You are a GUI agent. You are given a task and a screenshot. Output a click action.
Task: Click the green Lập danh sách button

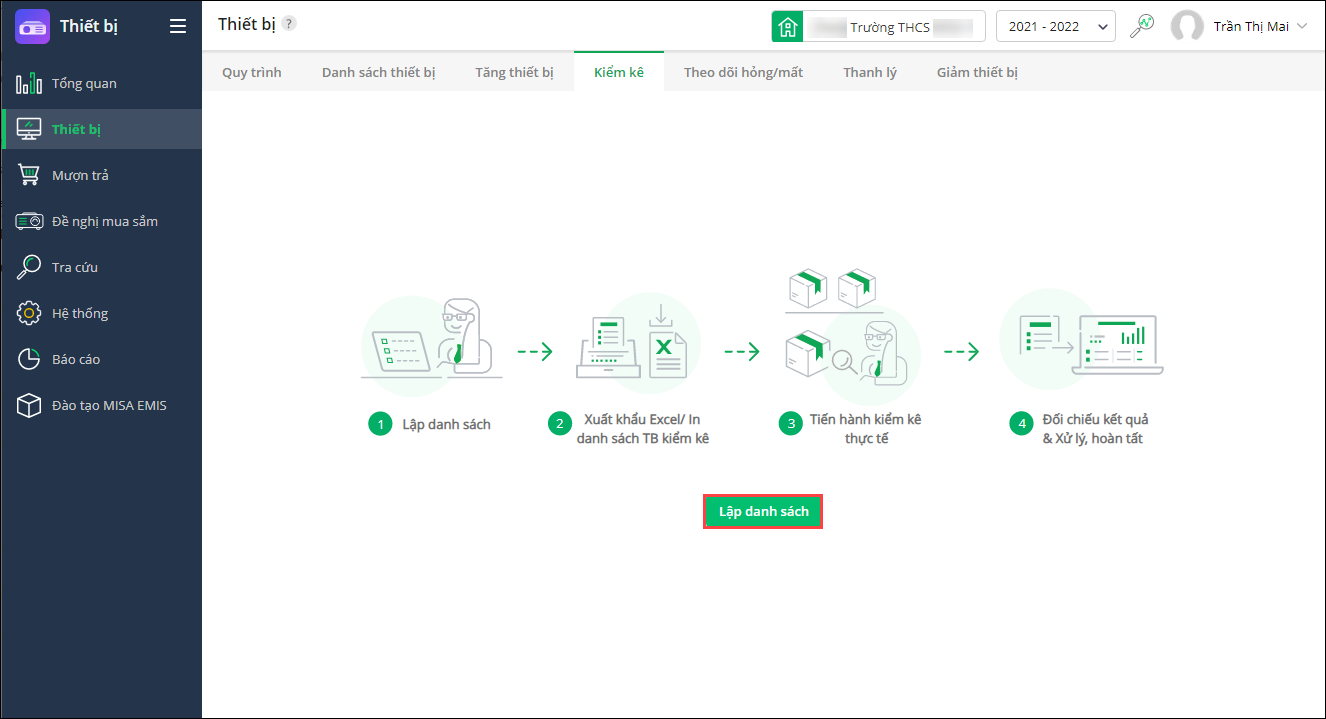click(x=763, y=511)
